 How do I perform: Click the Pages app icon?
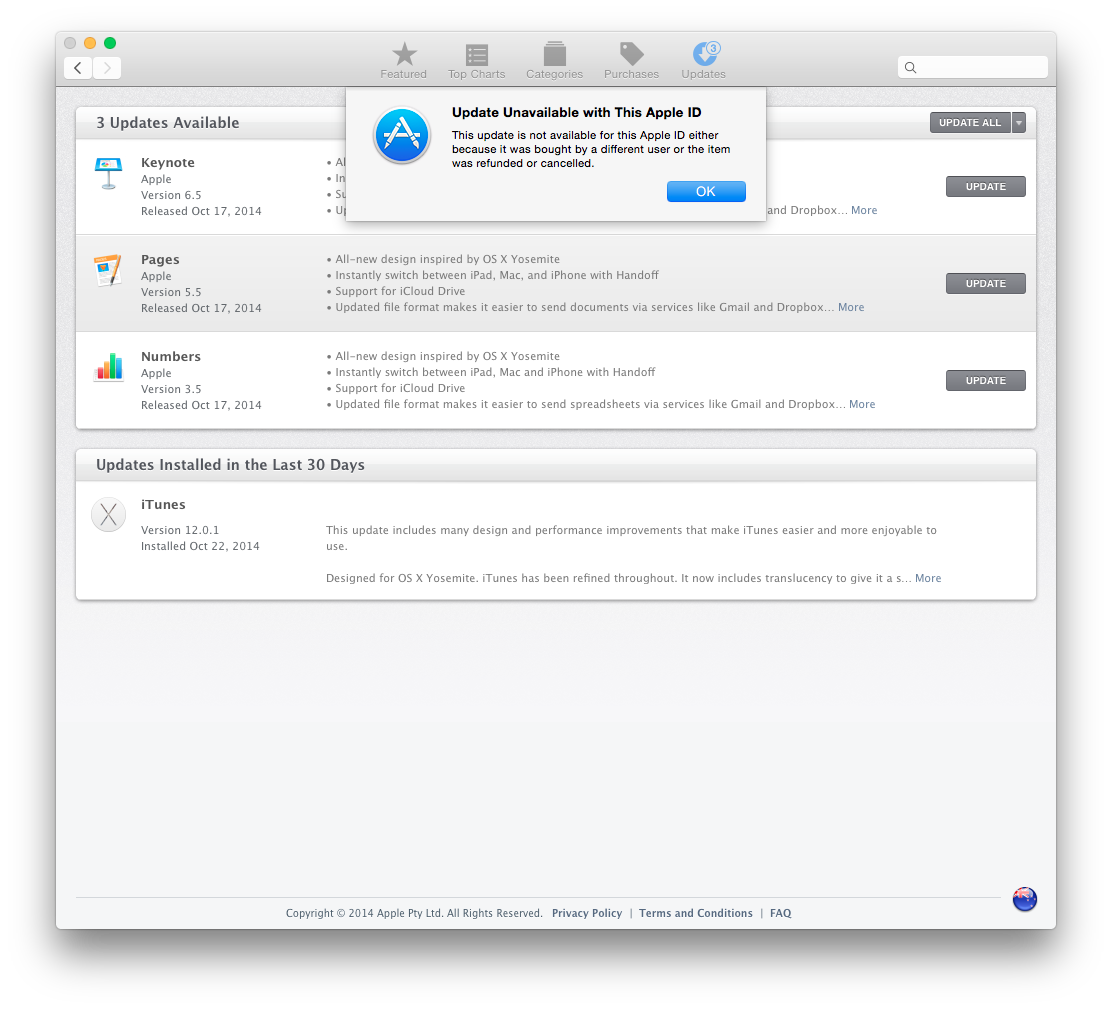pyautogui.click(x=109, y=270)
